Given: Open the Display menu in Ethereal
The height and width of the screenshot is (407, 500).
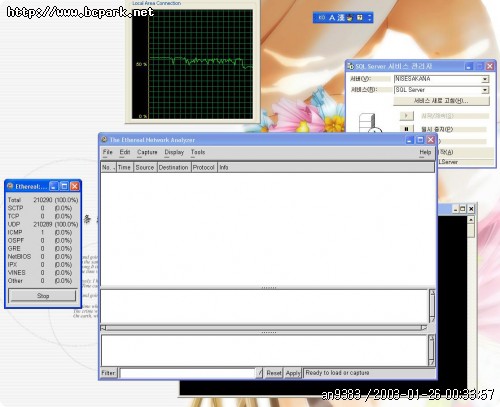Looking at the screenshot, I should click(x=174, y=152).
